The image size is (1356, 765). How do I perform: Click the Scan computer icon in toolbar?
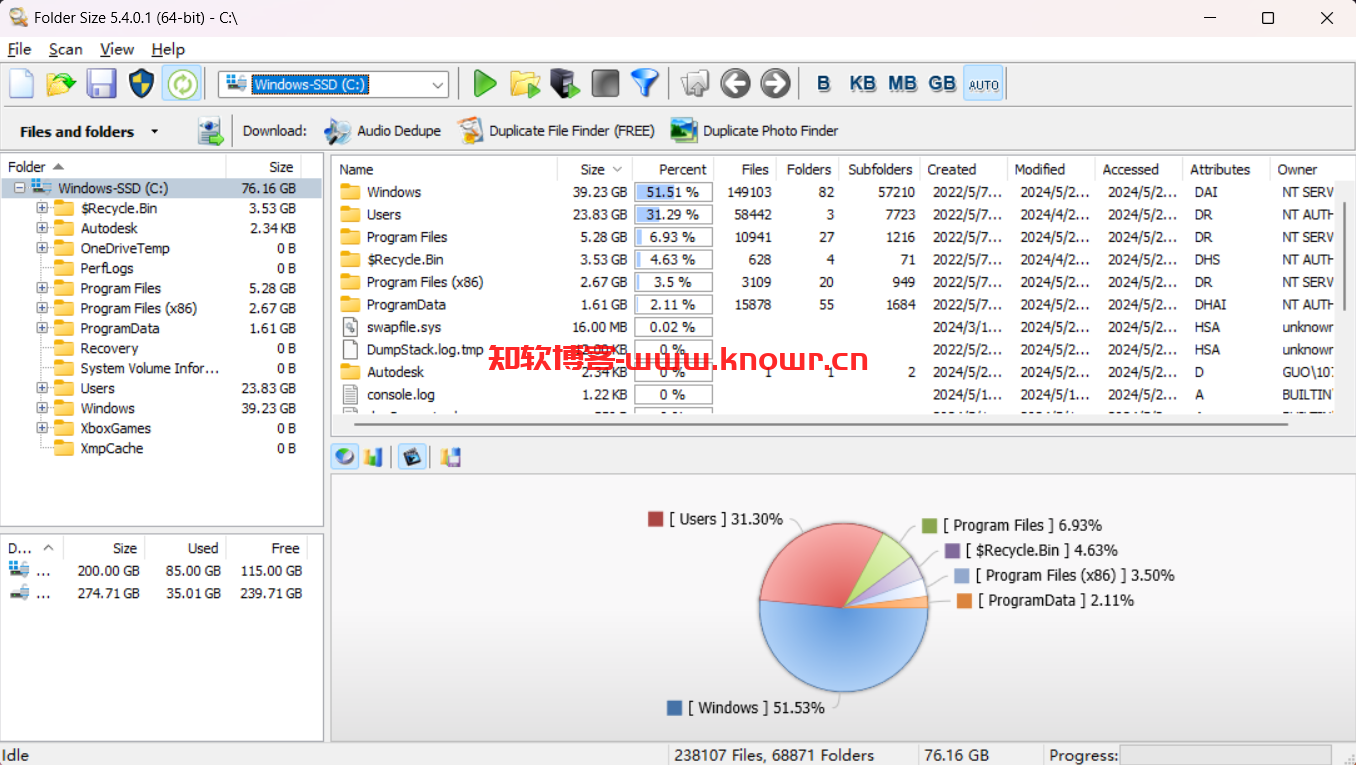565,84
